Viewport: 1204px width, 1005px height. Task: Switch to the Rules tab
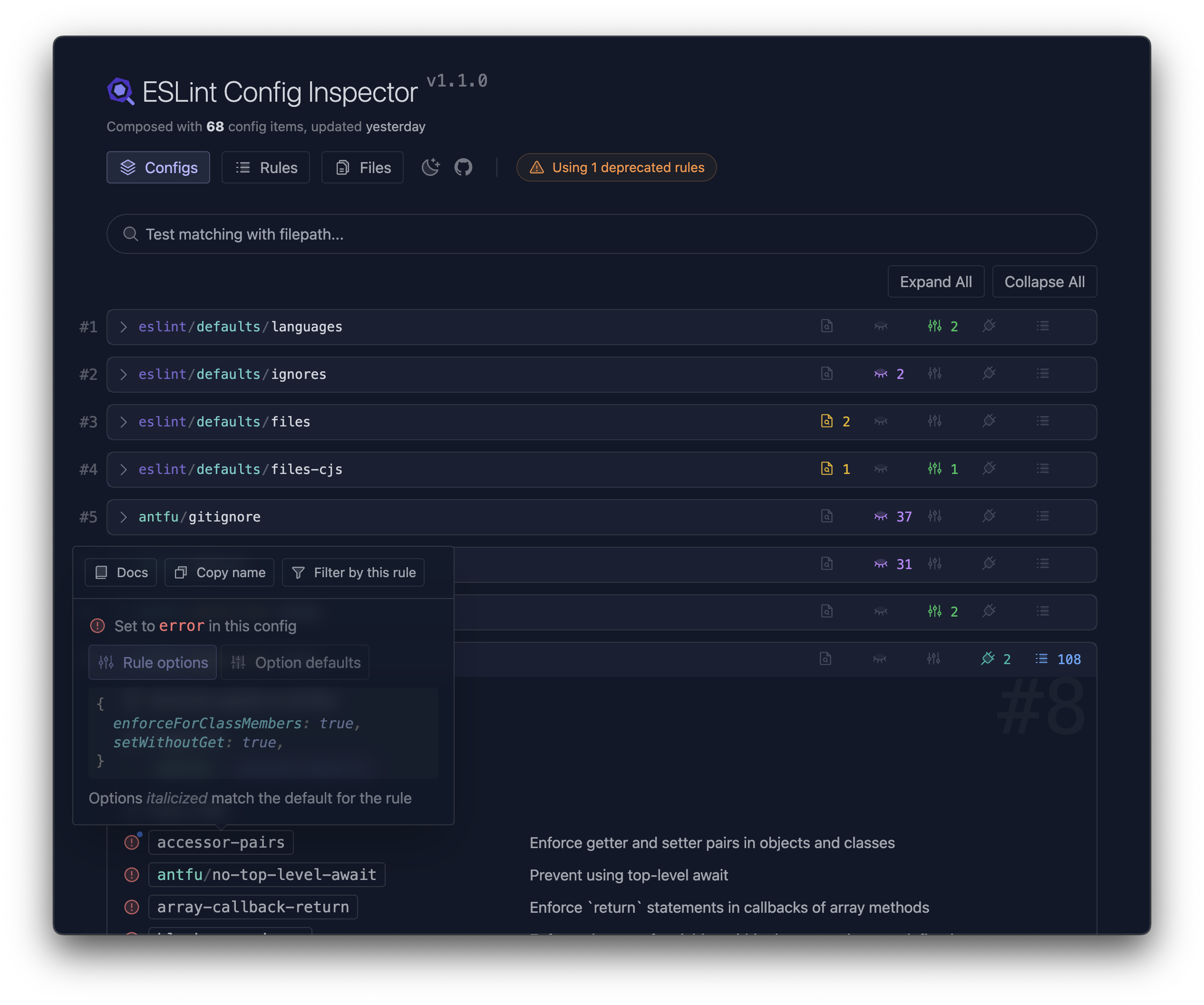point(266,167)
